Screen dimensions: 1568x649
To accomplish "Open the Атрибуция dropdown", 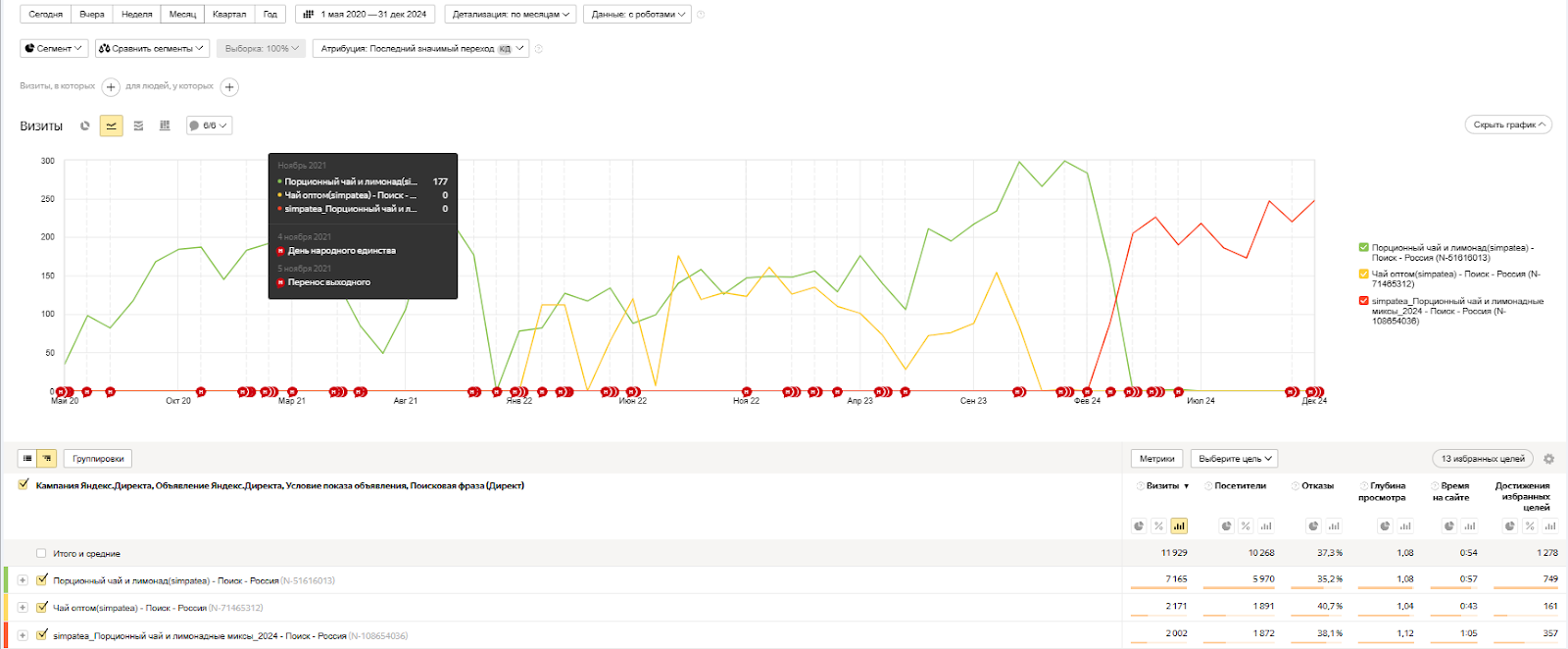I will [x=420, y=48].
